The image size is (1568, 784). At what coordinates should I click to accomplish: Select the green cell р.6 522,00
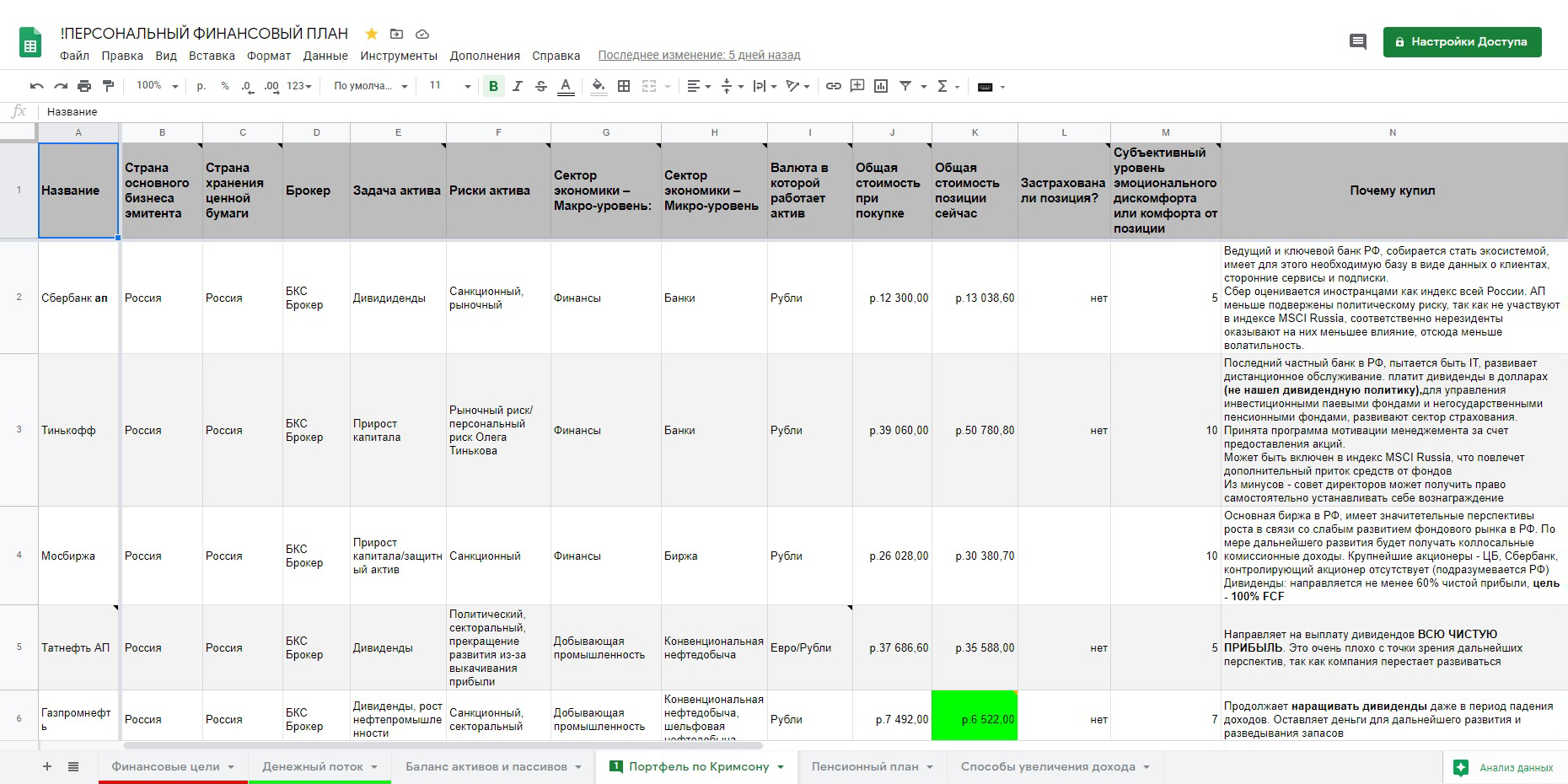[x=975, y=716]
